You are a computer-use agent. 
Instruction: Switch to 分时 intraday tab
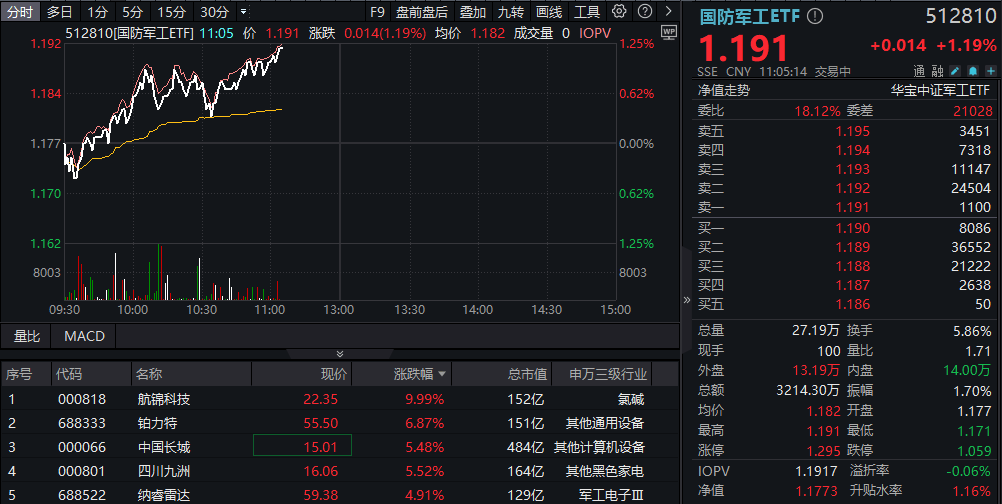click(x=20, y=11)
